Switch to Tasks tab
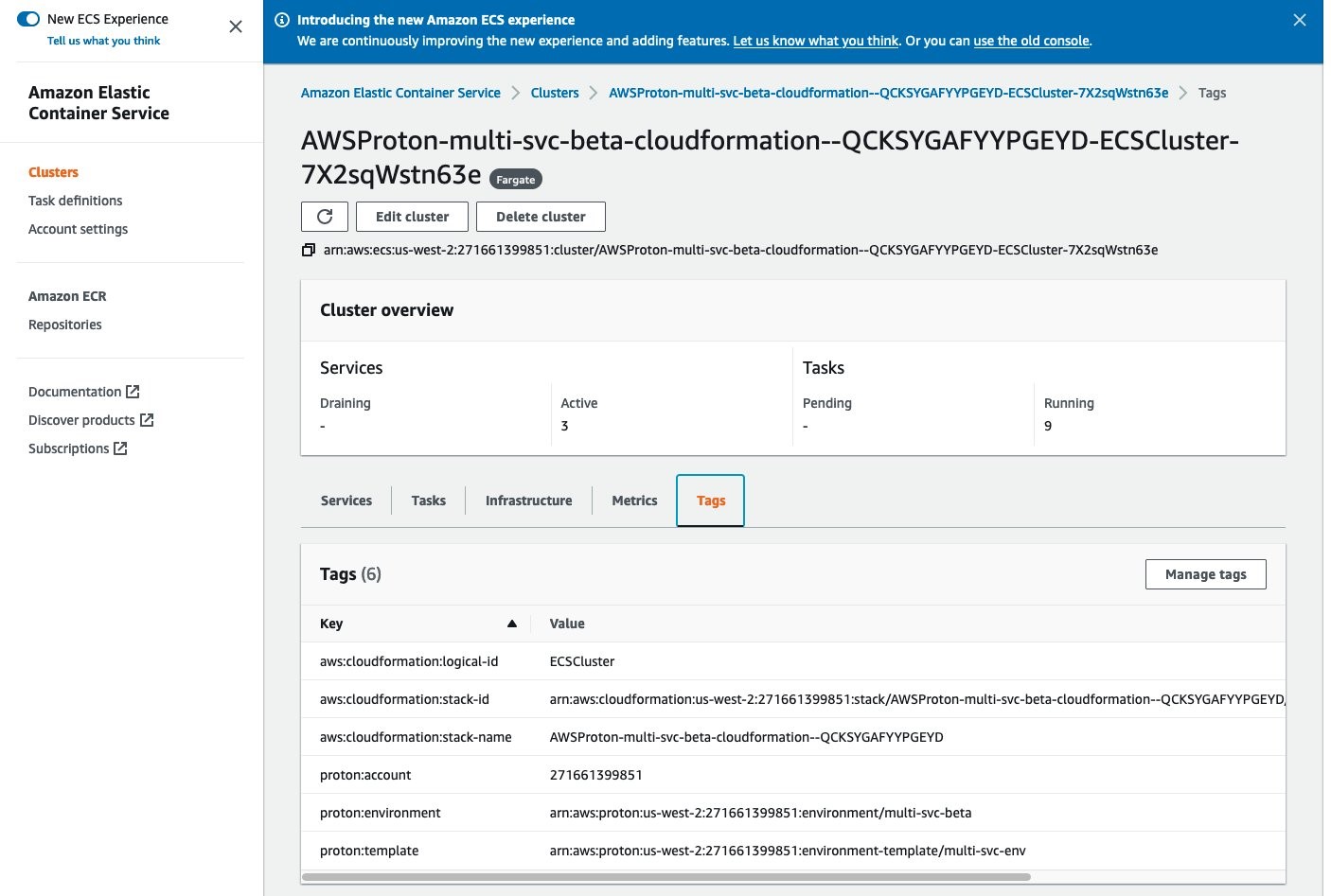 coord(429,501)
